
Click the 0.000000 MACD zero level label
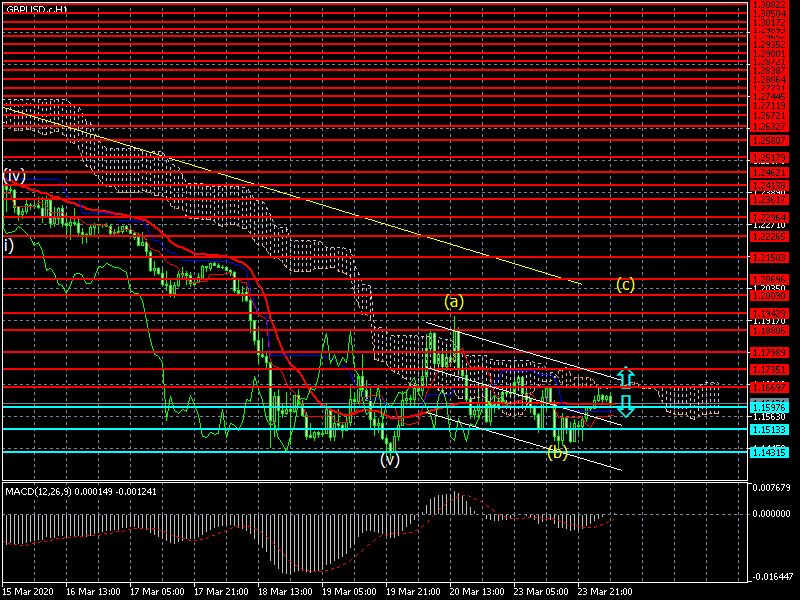coord(770,513)
